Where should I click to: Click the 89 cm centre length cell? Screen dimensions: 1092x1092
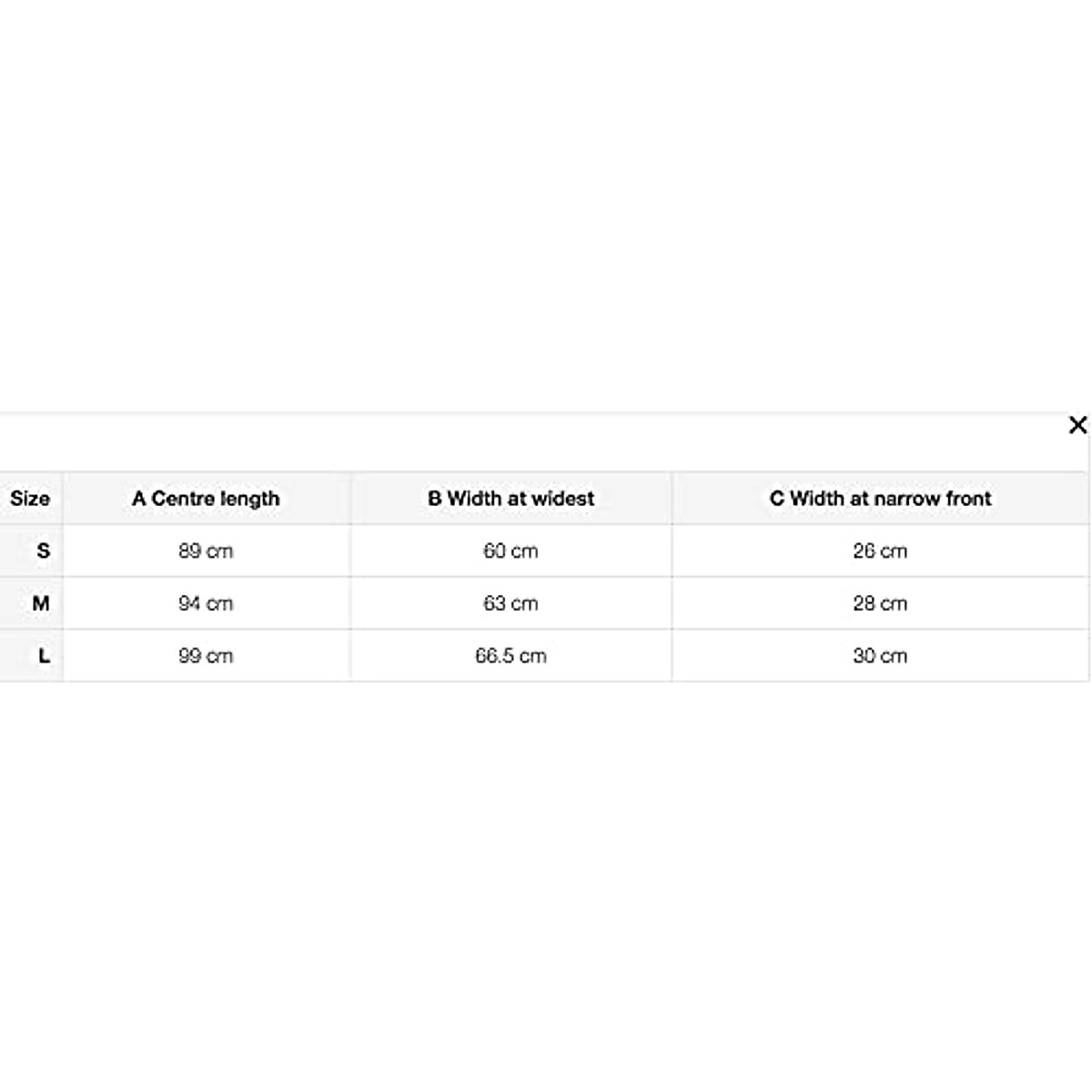pyautogui.click(x=206, y=551)
